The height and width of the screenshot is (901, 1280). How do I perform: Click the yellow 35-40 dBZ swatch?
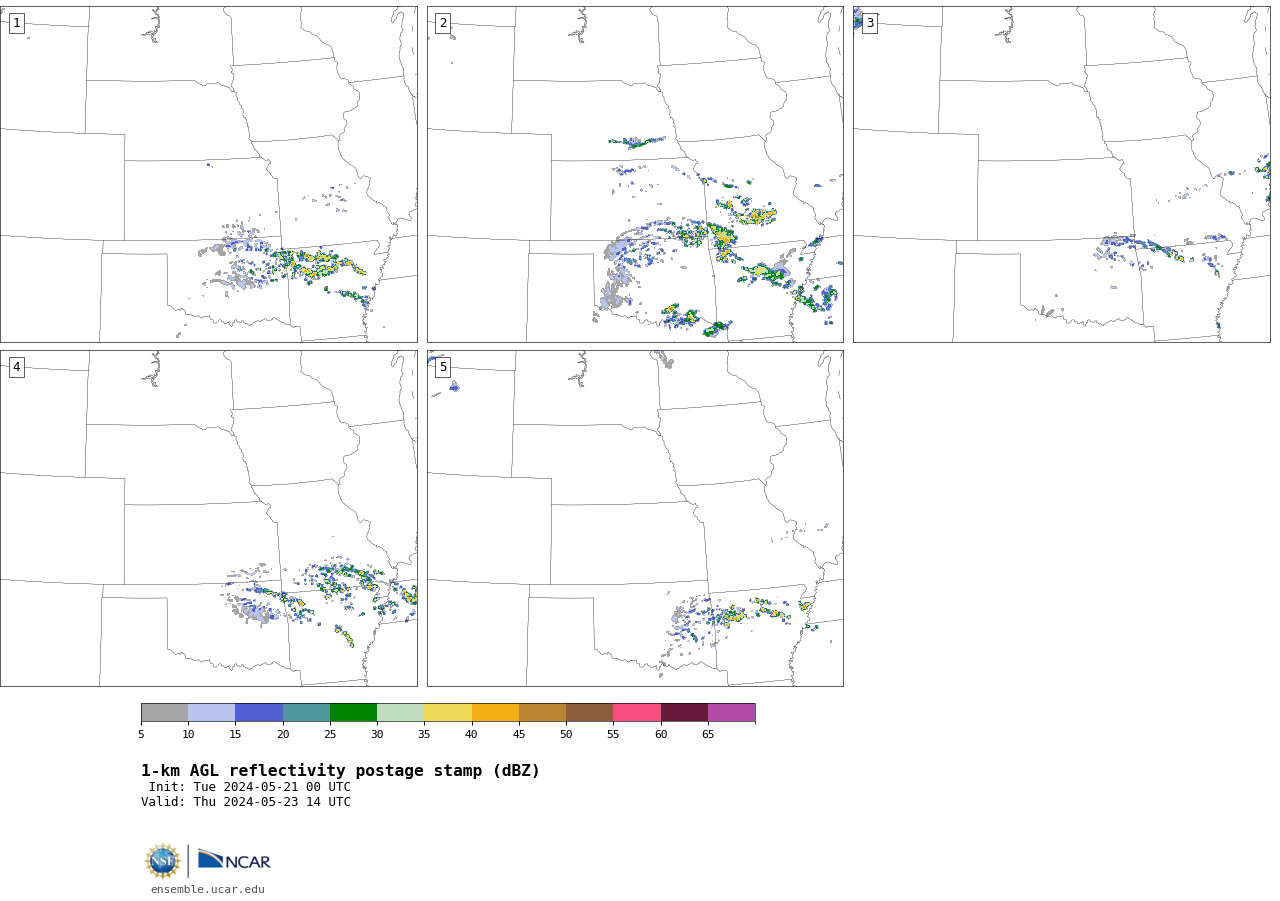[x=448, y=712]
